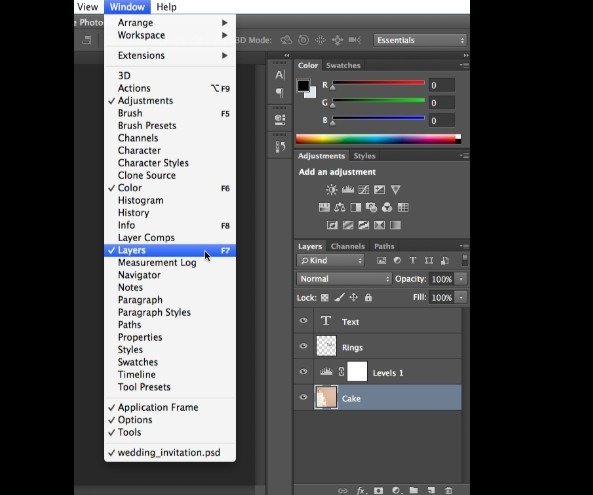
Task: Open the Fill slider arrow
Action: click(x=461, y=297)
